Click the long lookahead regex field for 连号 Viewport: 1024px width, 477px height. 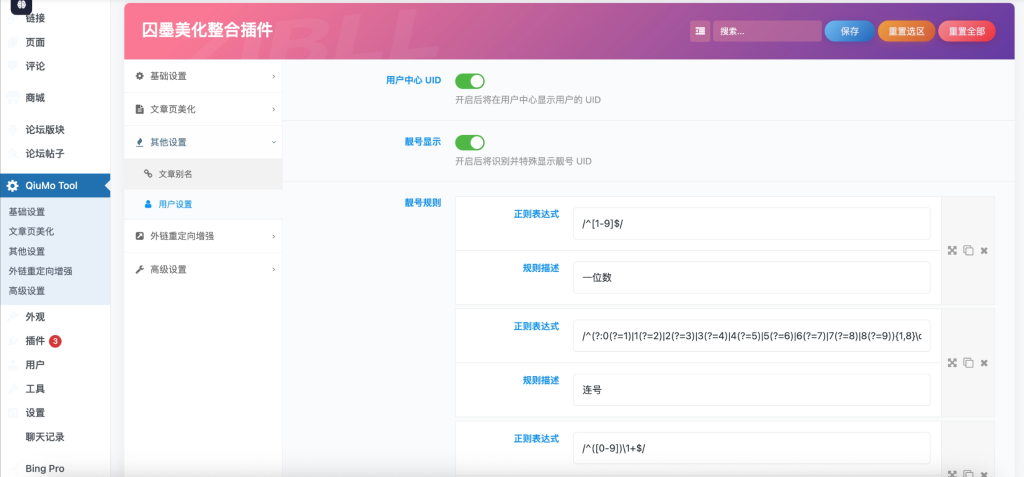point(752,336)
